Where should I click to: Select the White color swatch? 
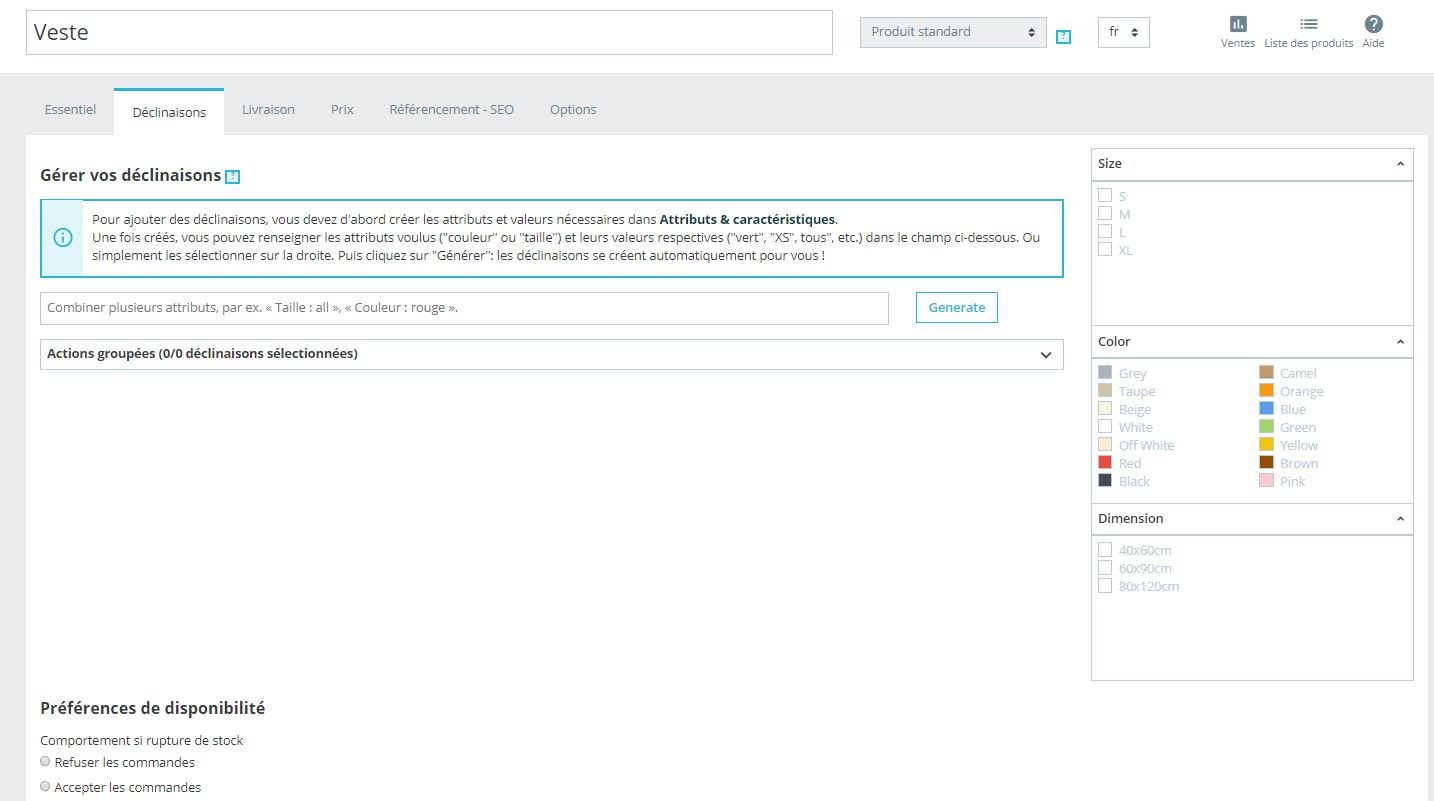click(x=1105, y=426)
